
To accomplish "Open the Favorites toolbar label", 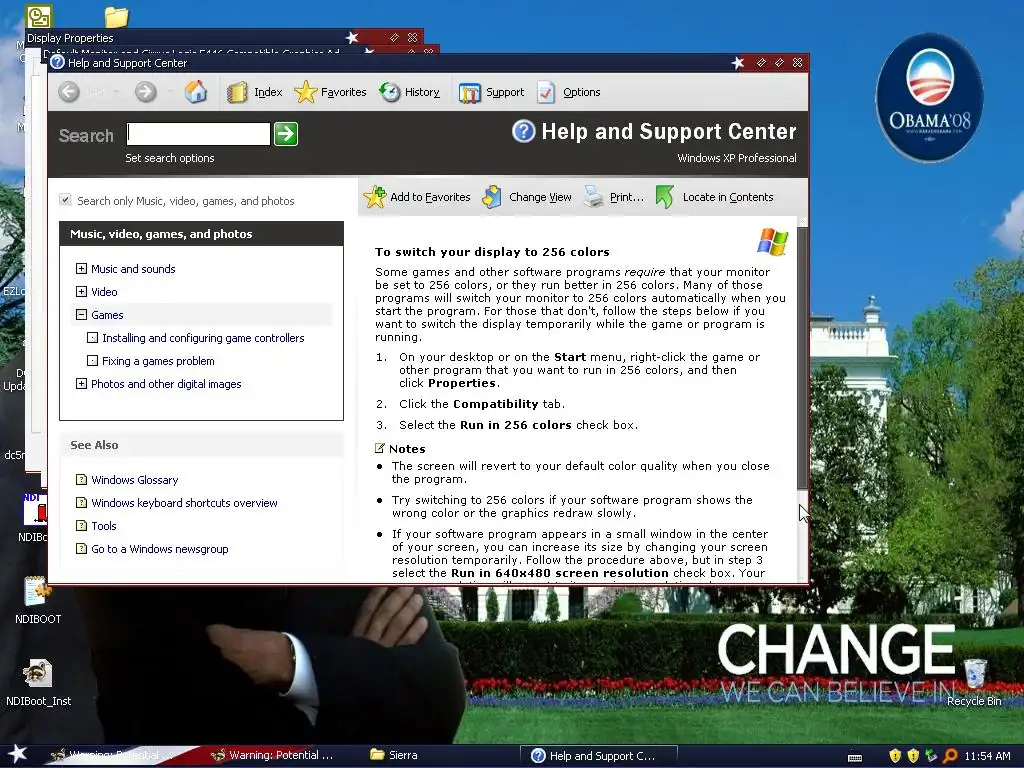I will pos(344,92).
